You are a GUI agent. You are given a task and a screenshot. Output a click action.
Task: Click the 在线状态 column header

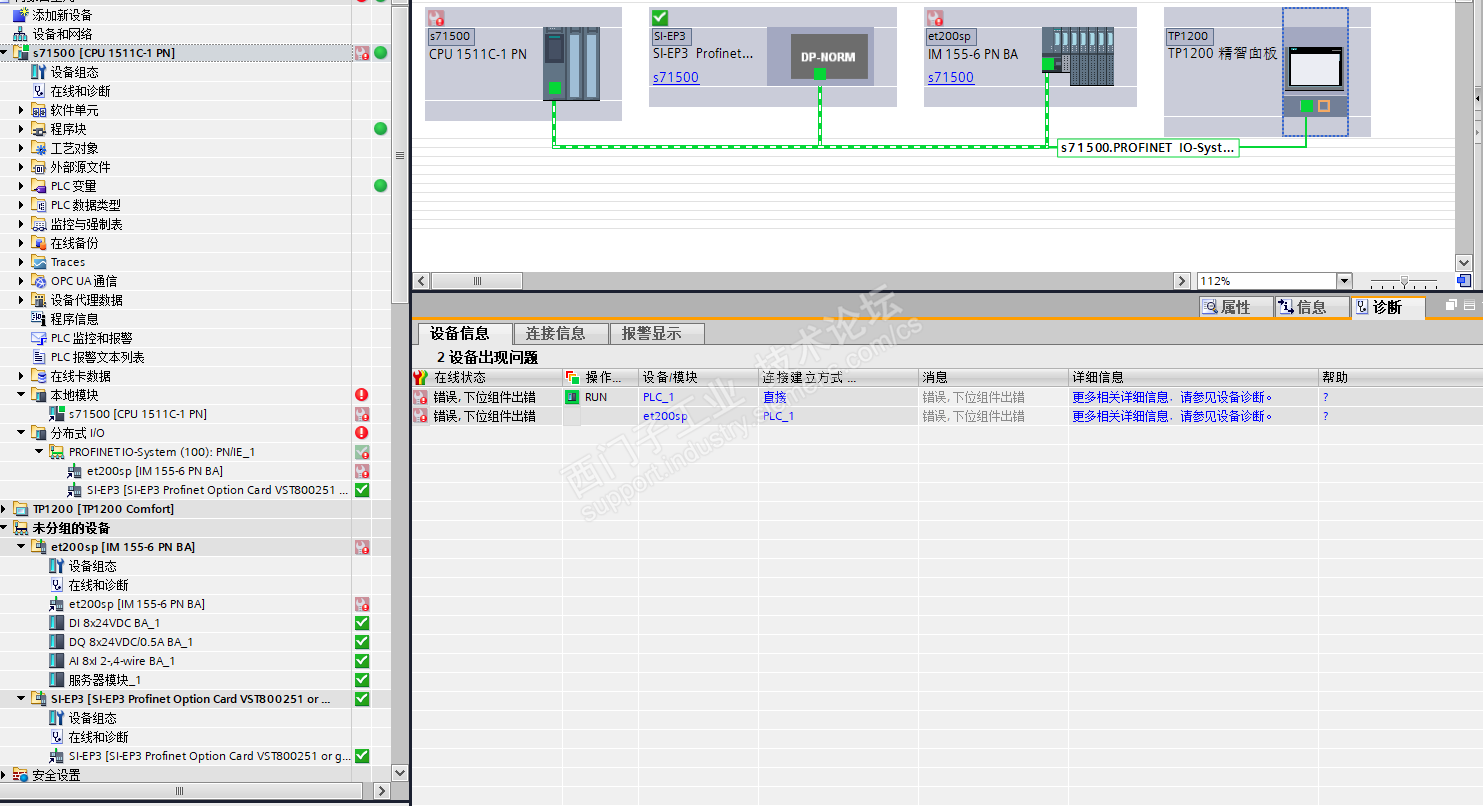click(487, 377)
